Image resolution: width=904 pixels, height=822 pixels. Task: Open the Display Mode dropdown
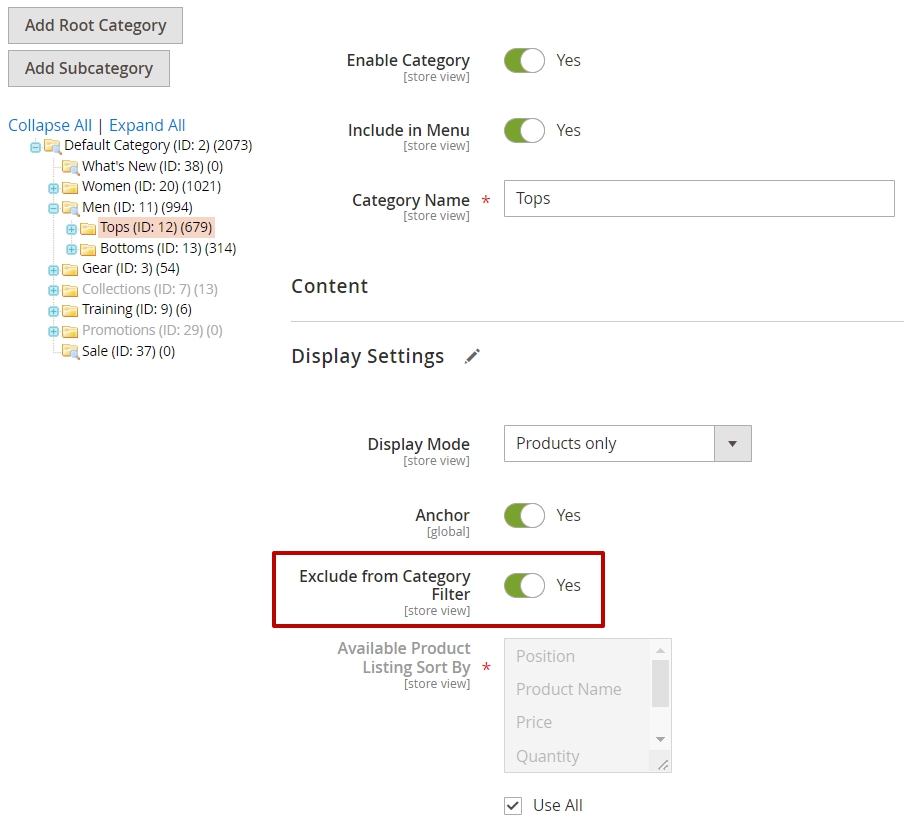coord(627,443)
